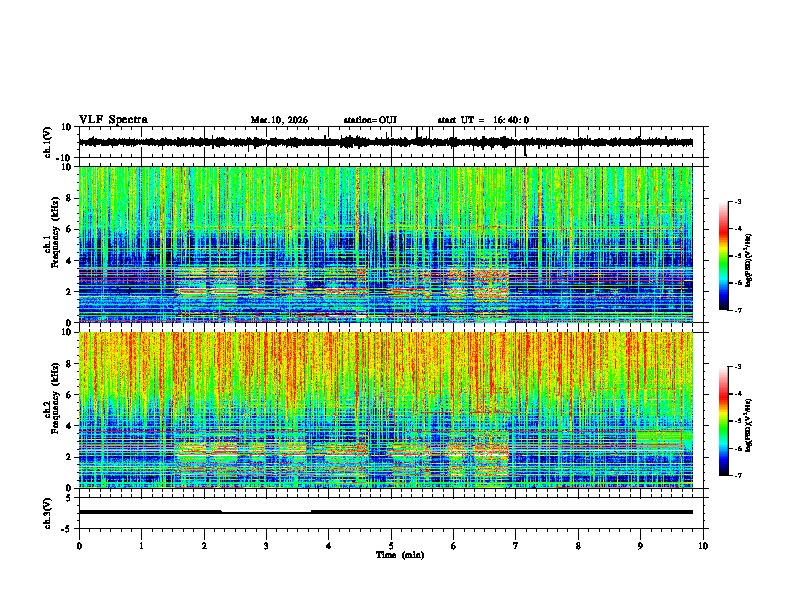Screen dimensions: 792x612
Task: Click the ch.2 spectrogram color scale bar
Action: (724, 421)
